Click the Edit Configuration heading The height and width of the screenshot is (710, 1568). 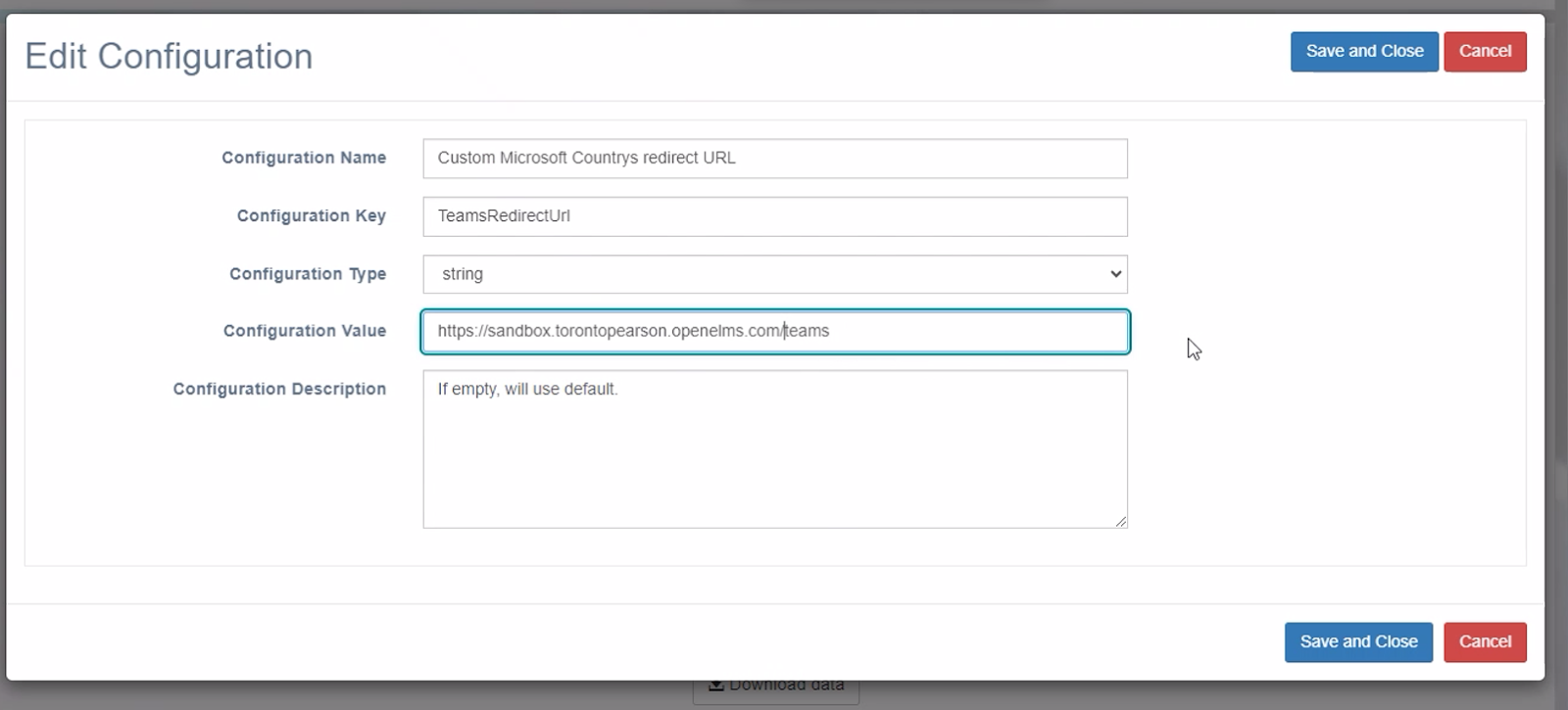tap(169, 57)
